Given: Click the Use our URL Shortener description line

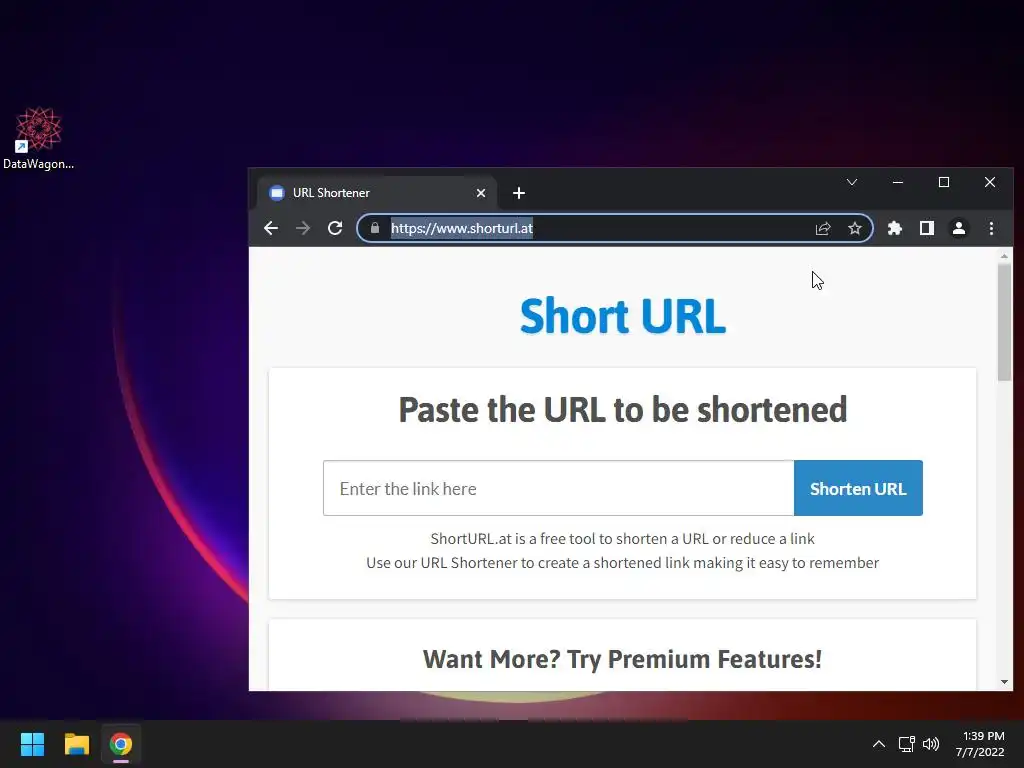Looking at the screenshot, I should tap(622, 563).
